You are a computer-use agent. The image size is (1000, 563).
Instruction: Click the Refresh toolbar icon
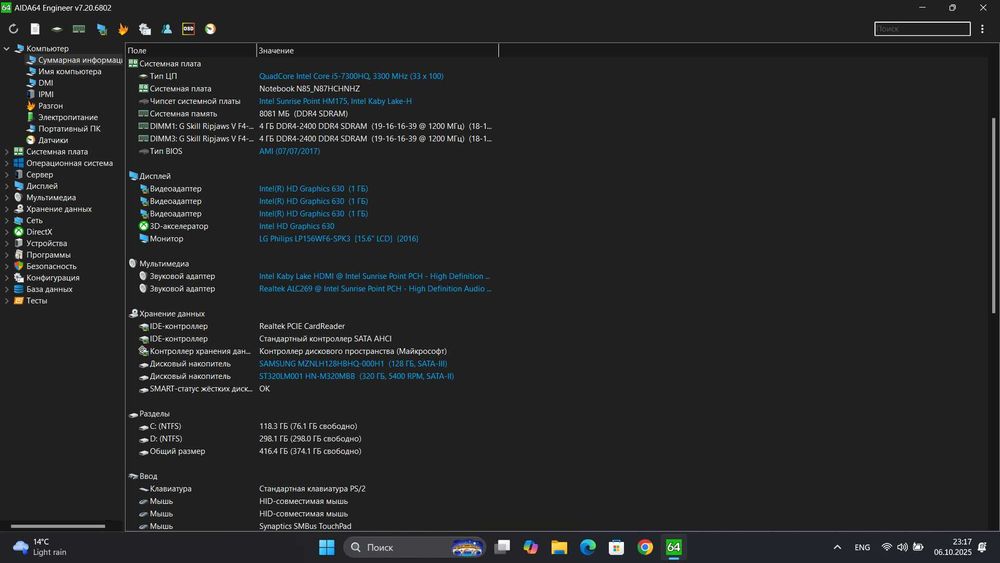tap(13, 29)
